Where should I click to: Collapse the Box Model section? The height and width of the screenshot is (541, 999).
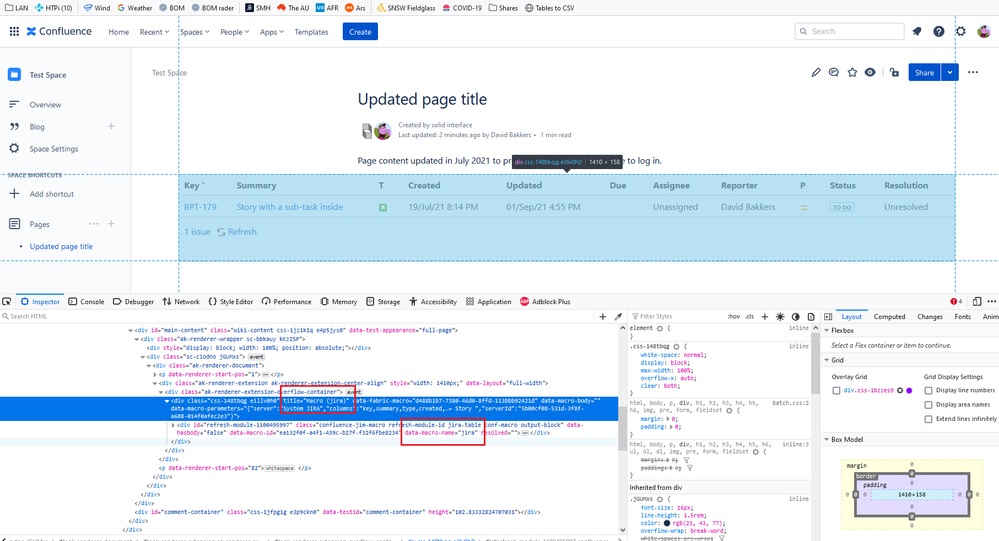click(x=827, y=439)
